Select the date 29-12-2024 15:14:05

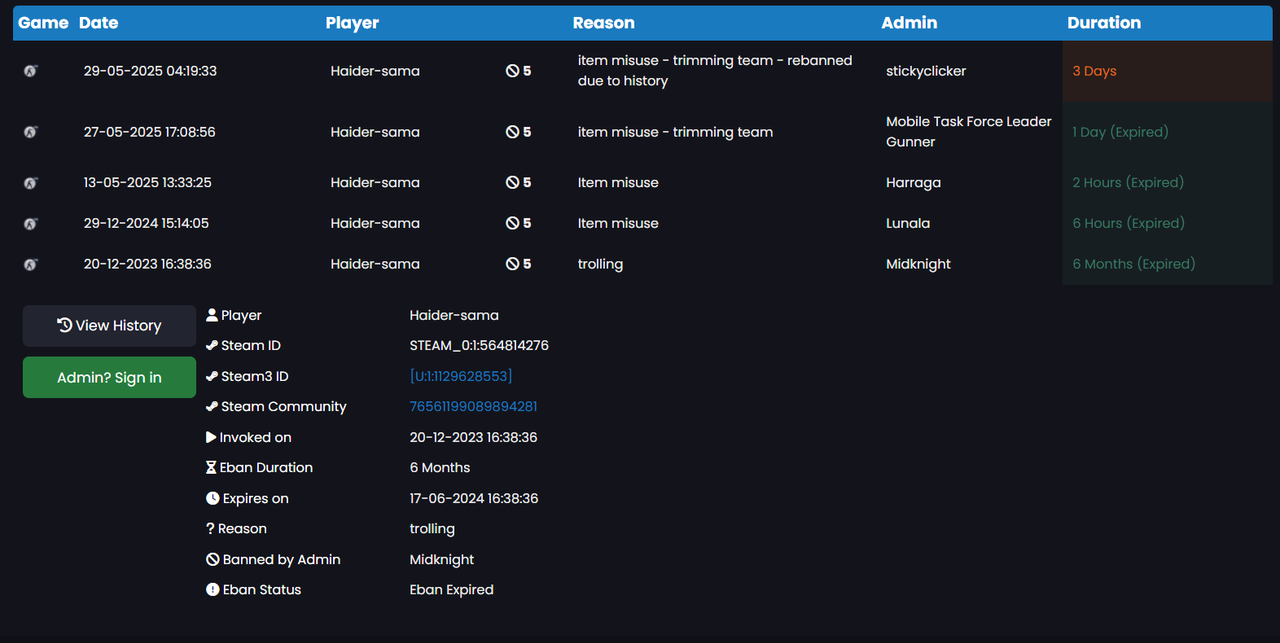[x=146, y=223]
